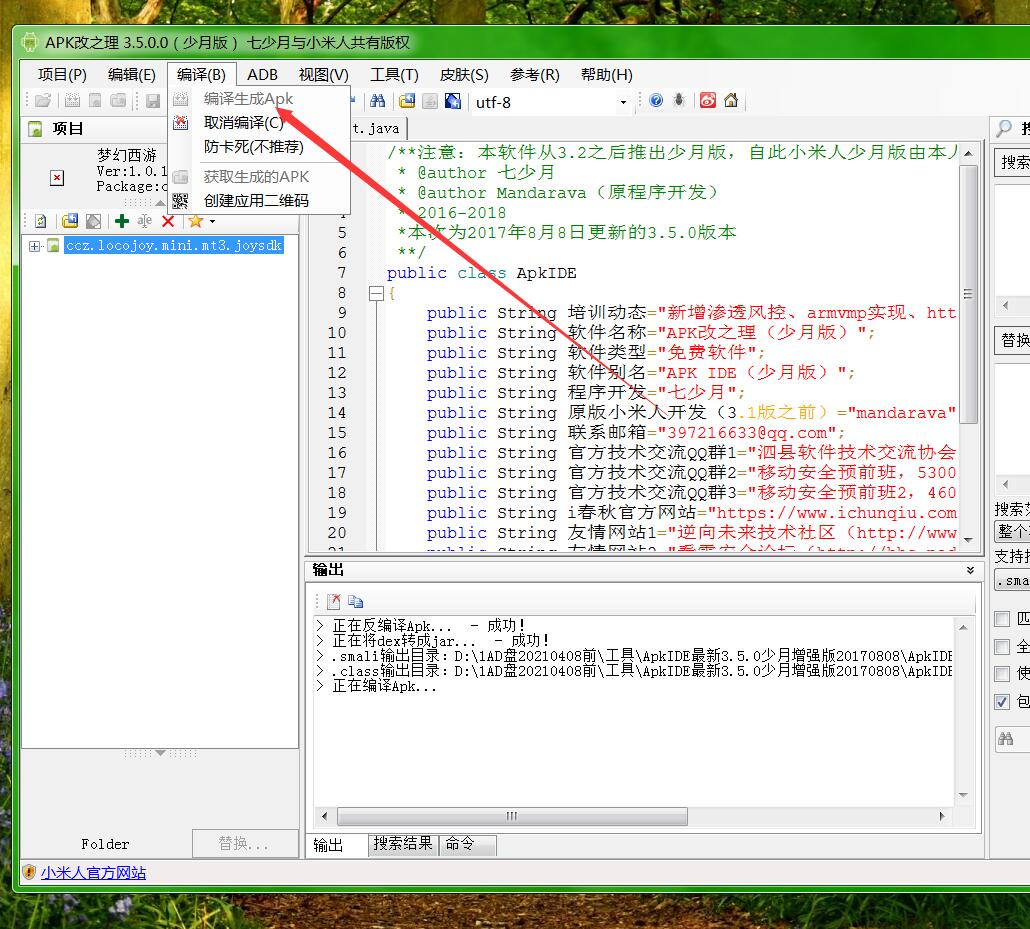The height and width of the screenshot is (929, 1030).
Task: Click the red Weibo icon
Action: pos(708,101)
